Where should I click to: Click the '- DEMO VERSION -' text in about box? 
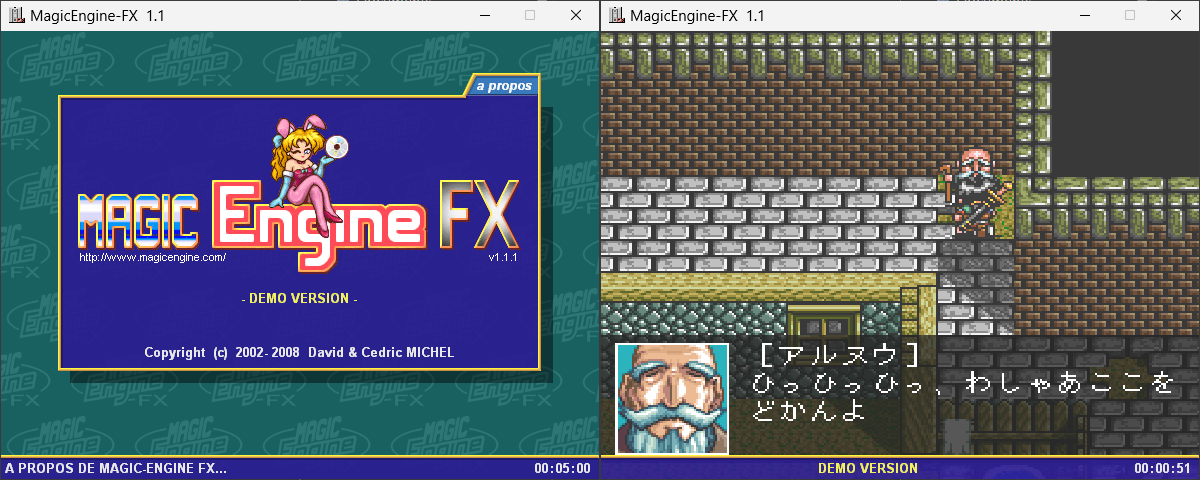[300, 298]
